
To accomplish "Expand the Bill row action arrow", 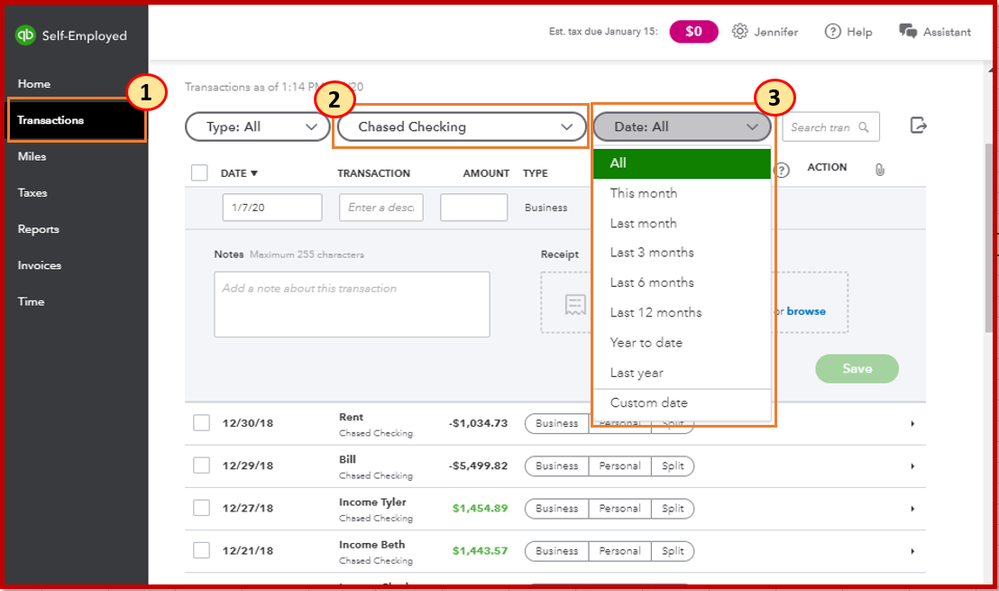I will click(x=912, y=466).
